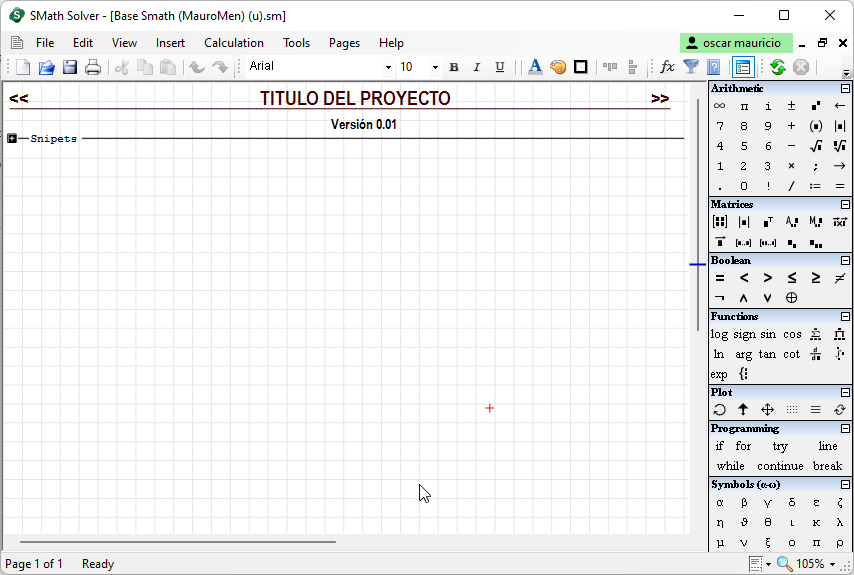Open the Calculation menu
This screenshot has width=854, height=575.
[234, 43]
